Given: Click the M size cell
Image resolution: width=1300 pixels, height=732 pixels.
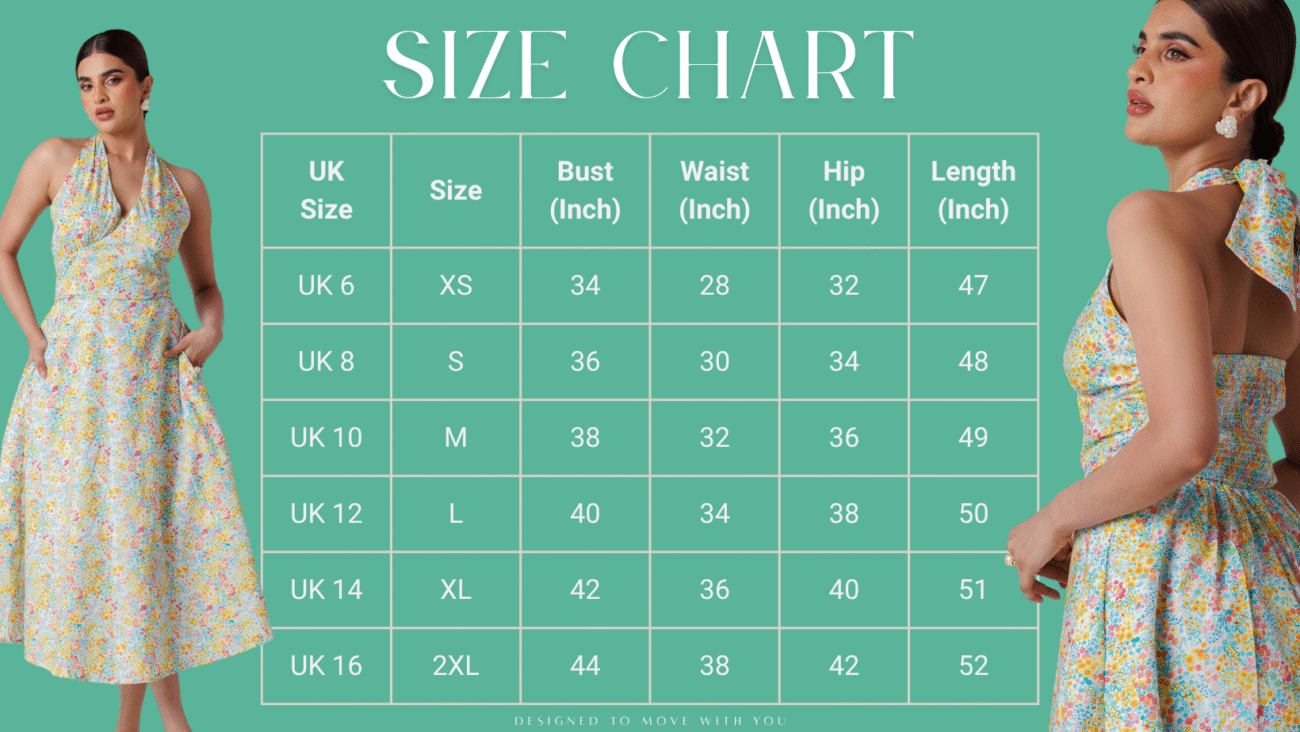Looking at the screenshot, I should tap(456, 437).
